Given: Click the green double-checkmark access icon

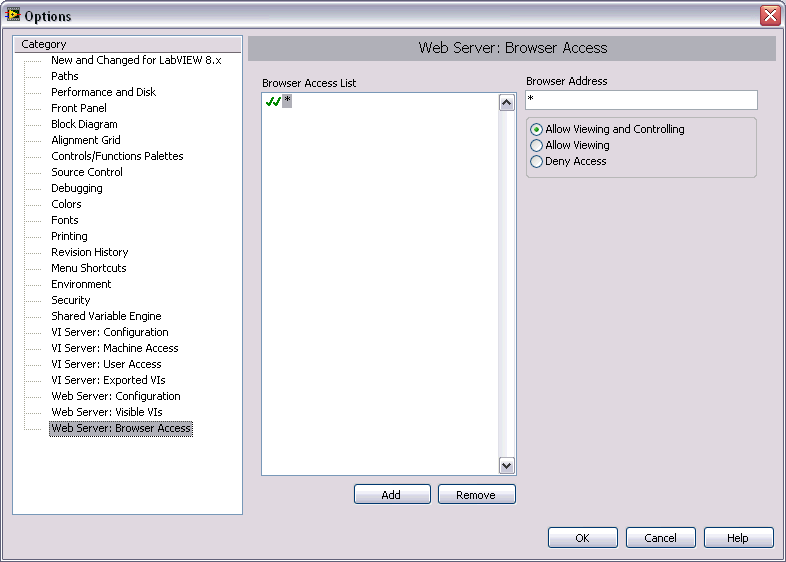Looking at the screenshot, I should tap(272, 101).
